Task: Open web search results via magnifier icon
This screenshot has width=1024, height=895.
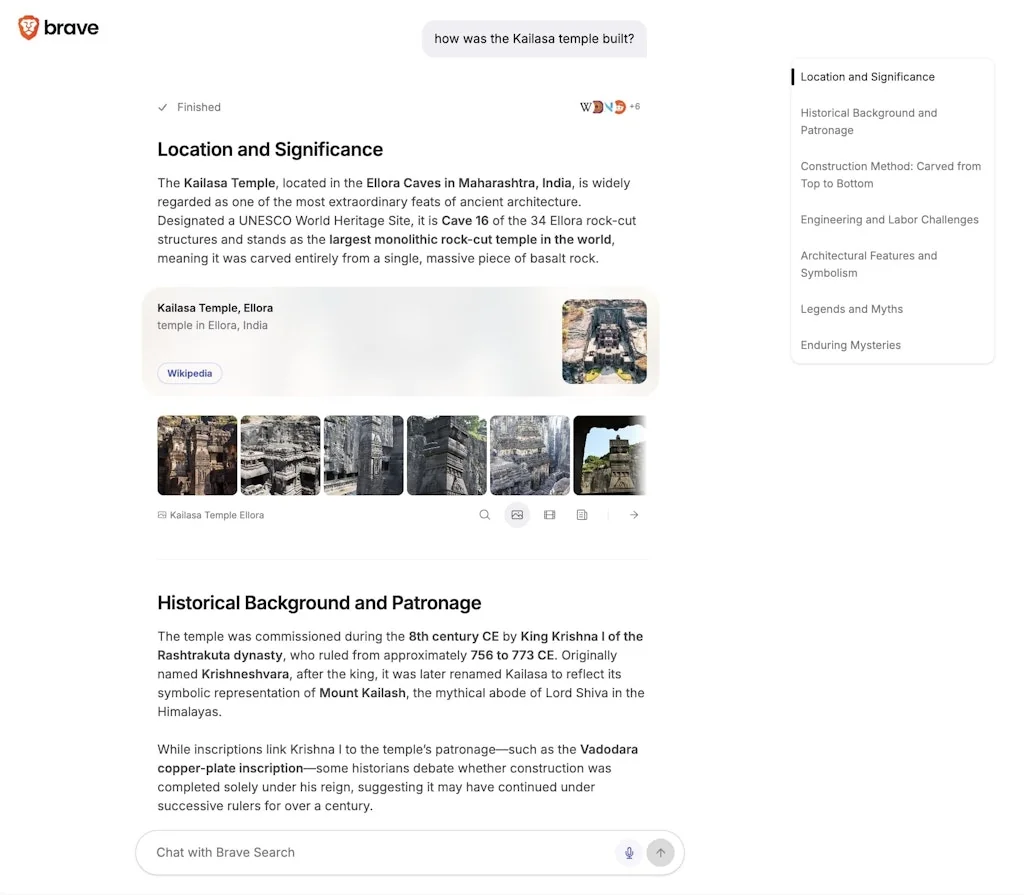Action: coord(485,514)
